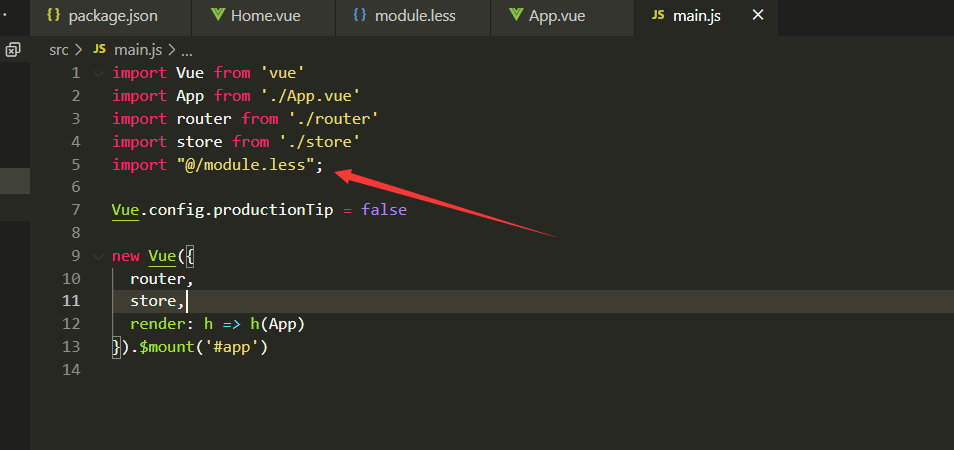This screenshot has width=954, height=450.
Task: Click the false value on line 7
Action: [x=384, y=210]
